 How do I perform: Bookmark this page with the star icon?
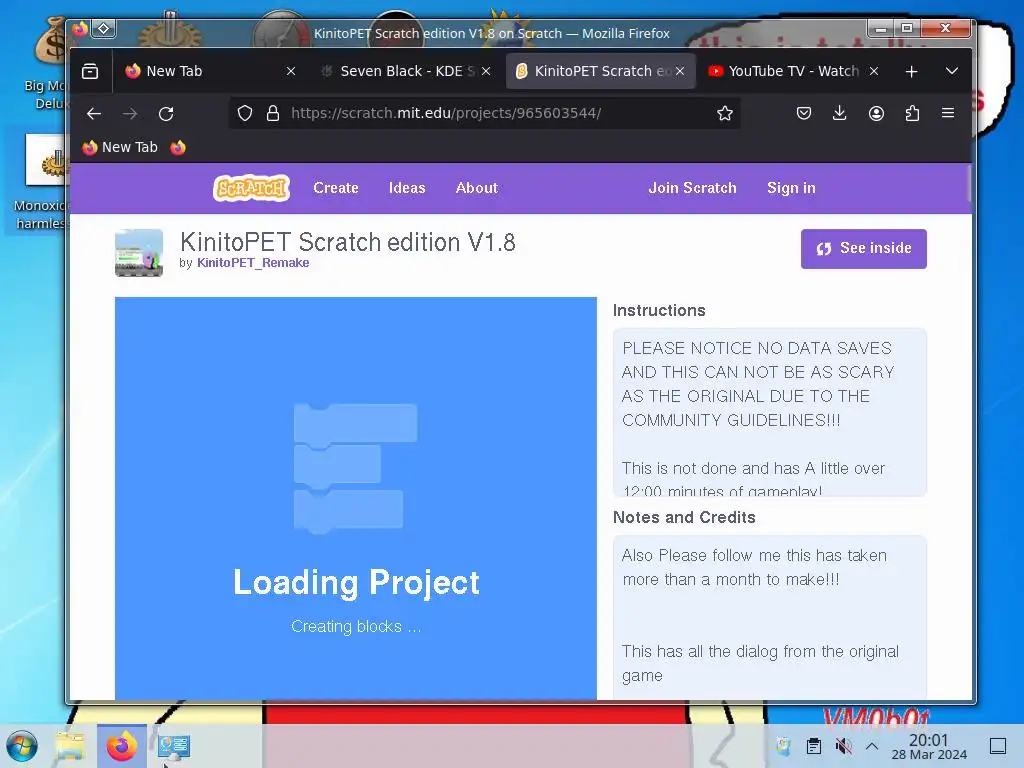[x=725, y=114]
